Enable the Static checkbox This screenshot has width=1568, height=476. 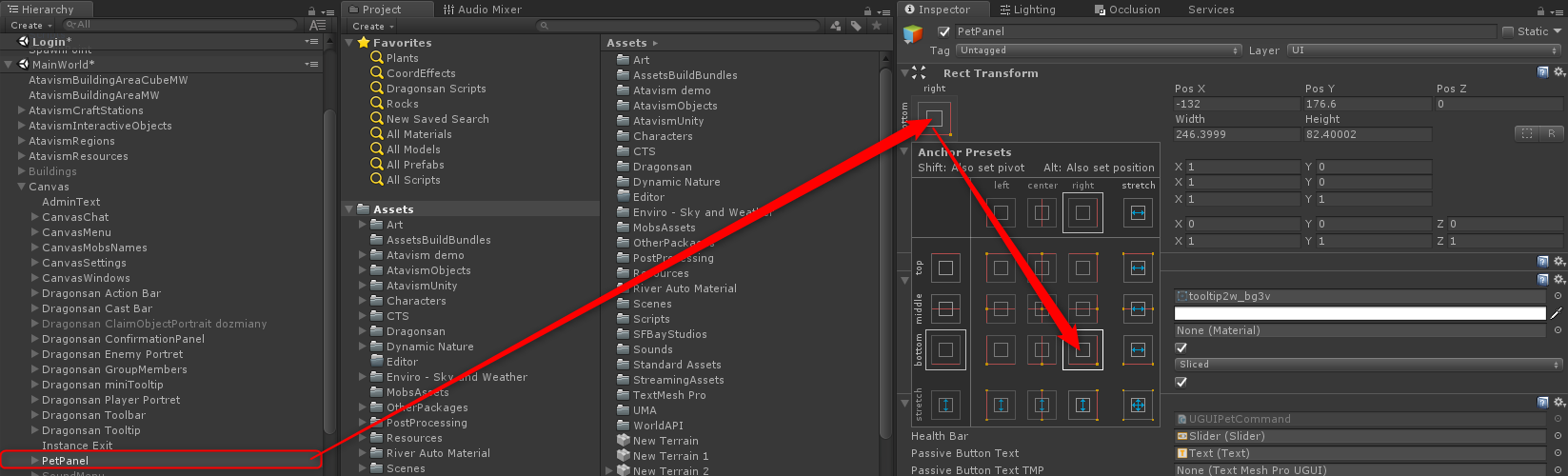[1508, 31]
